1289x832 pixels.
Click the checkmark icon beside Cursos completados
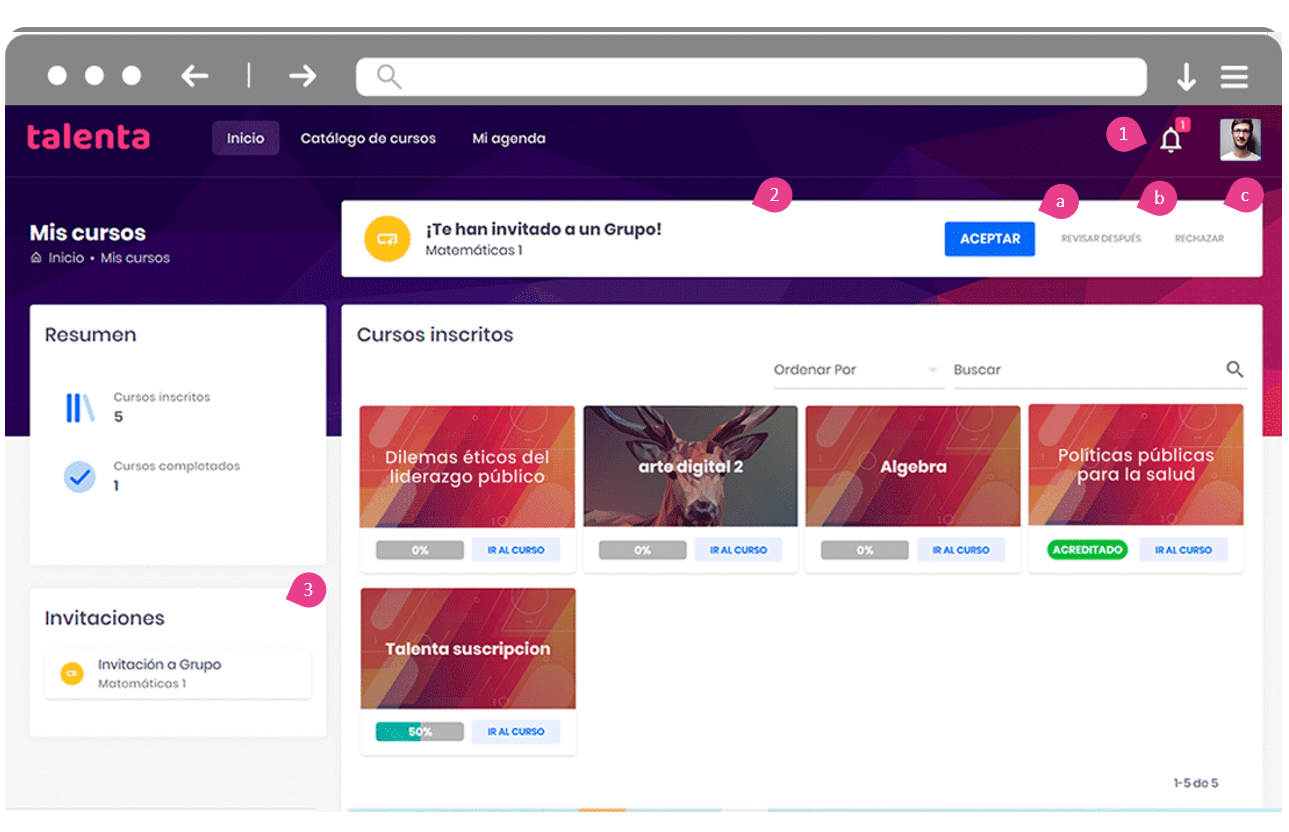tap(80, 476)
